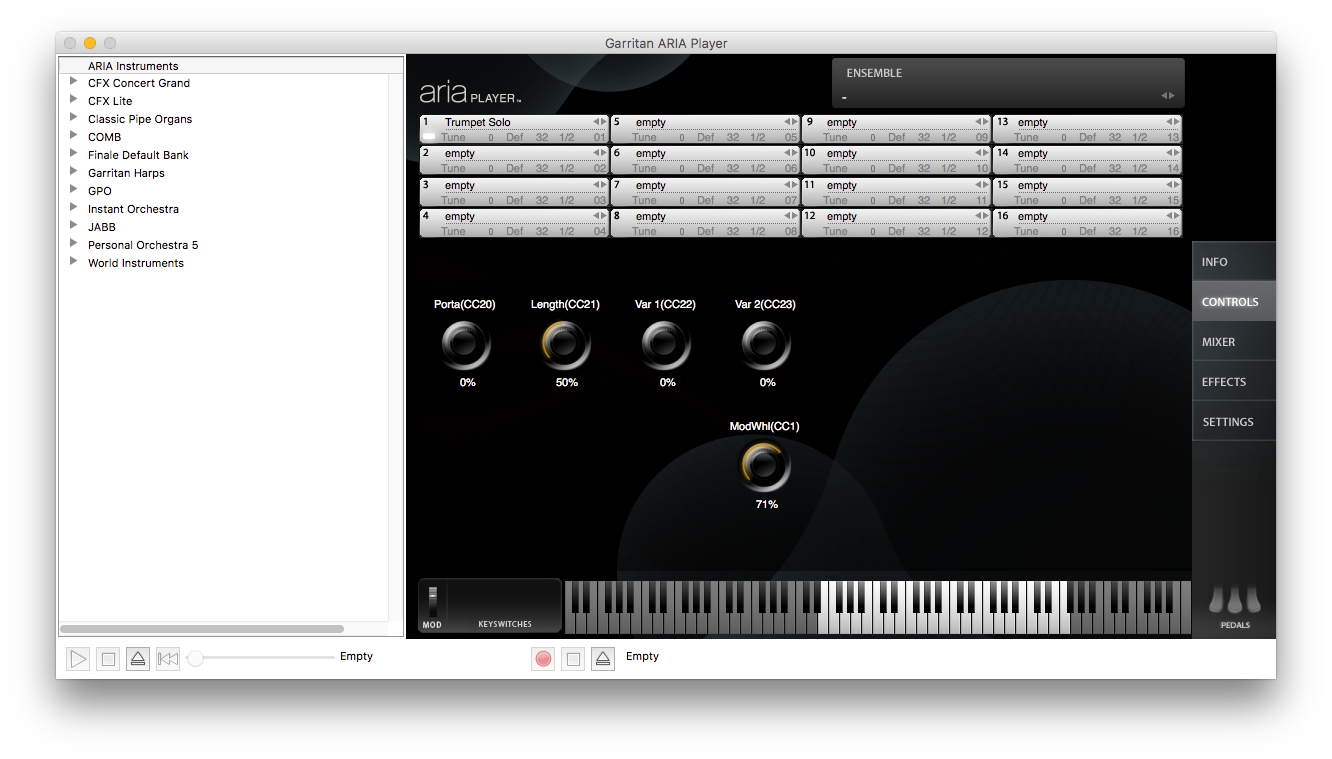Click the MOD wheel strip
The image size is (1332, 759).
pos(433,603)
